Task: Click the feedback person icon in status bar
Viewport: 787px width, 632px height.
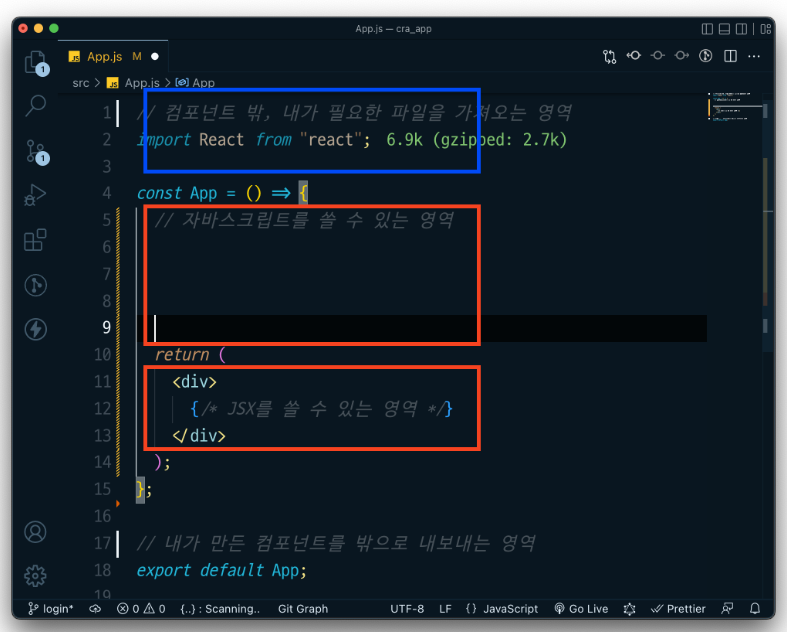Action: [x=727, y=609]
